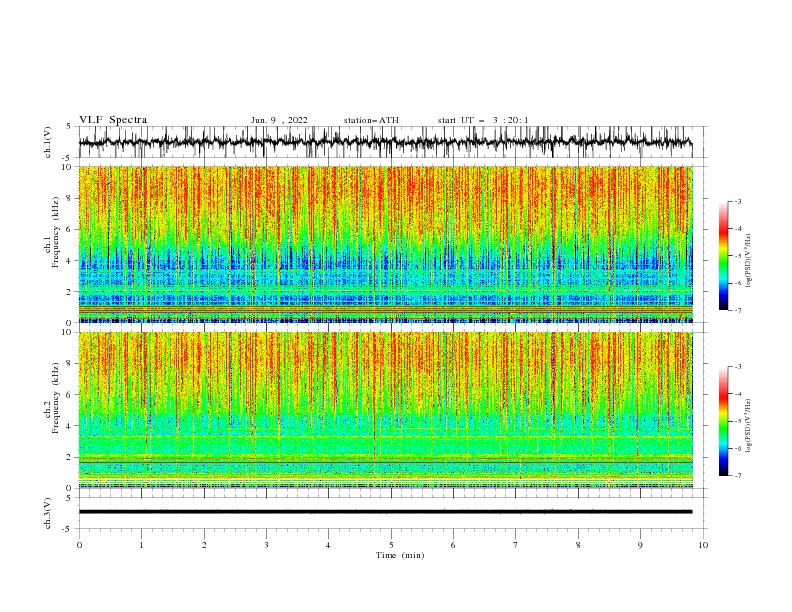The image size is (792, 612).
Task: Click time axis tick label '2'
Action: coord(204,545)
